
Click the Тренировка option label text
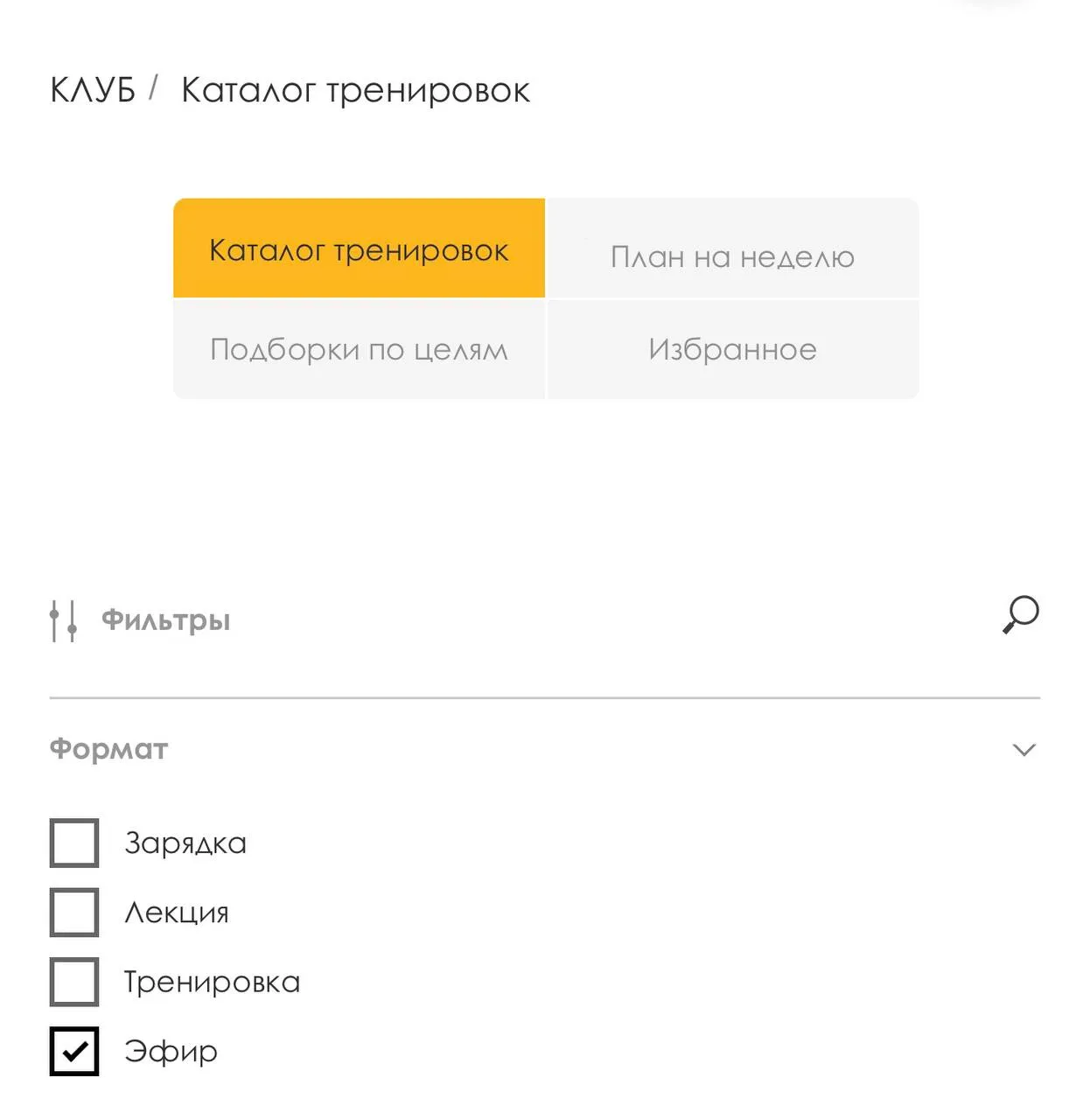[x=212, y=982]
